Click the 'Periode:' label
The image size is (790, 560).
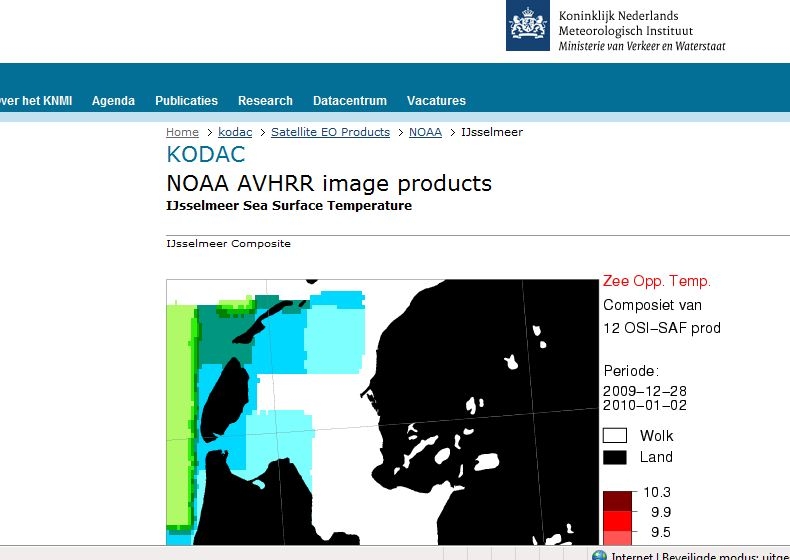[631, 371]
